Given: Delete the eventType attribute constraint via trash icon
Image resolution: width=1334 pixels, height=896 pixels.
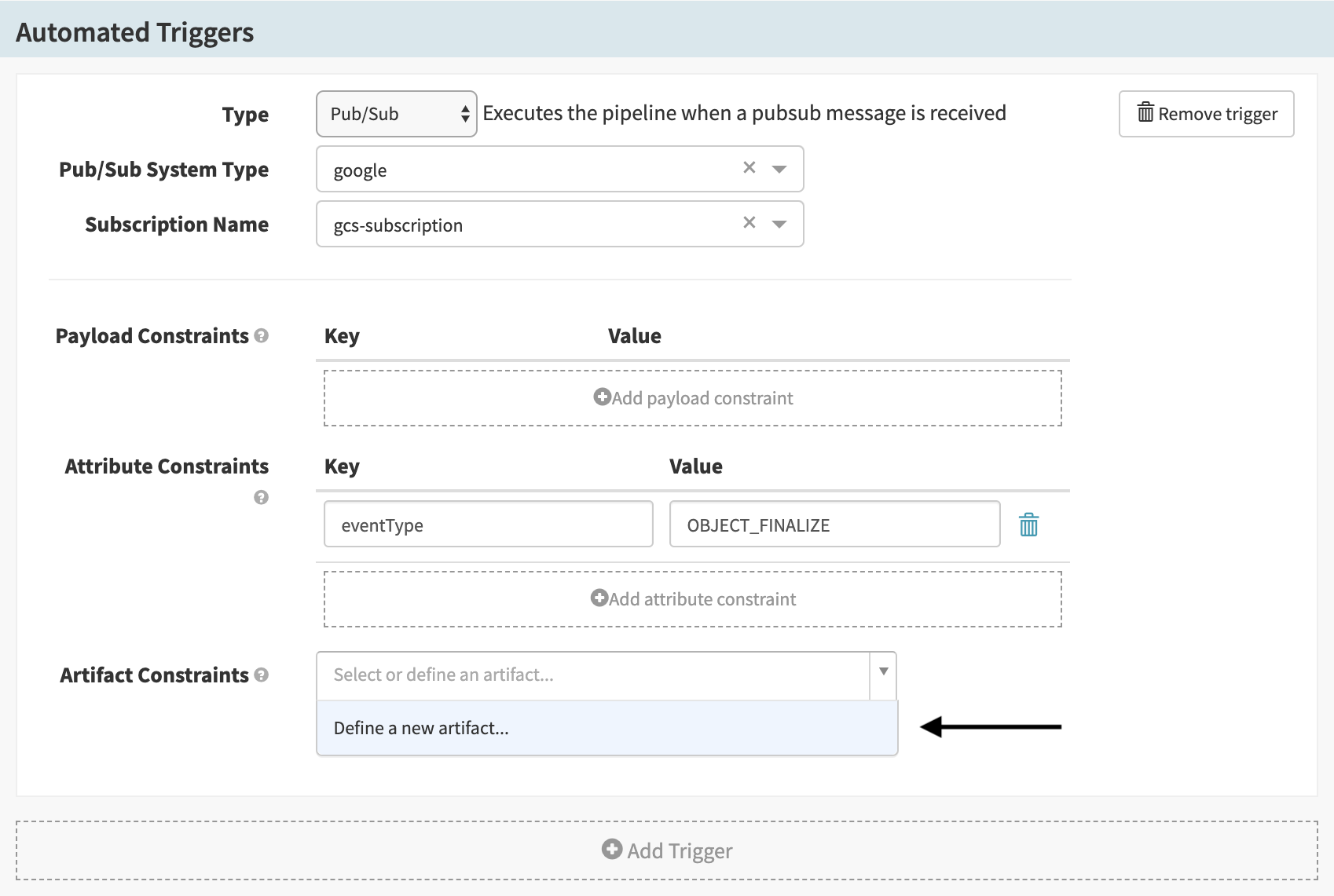Looking at the screenshot, I should (x=1028, y=525).
